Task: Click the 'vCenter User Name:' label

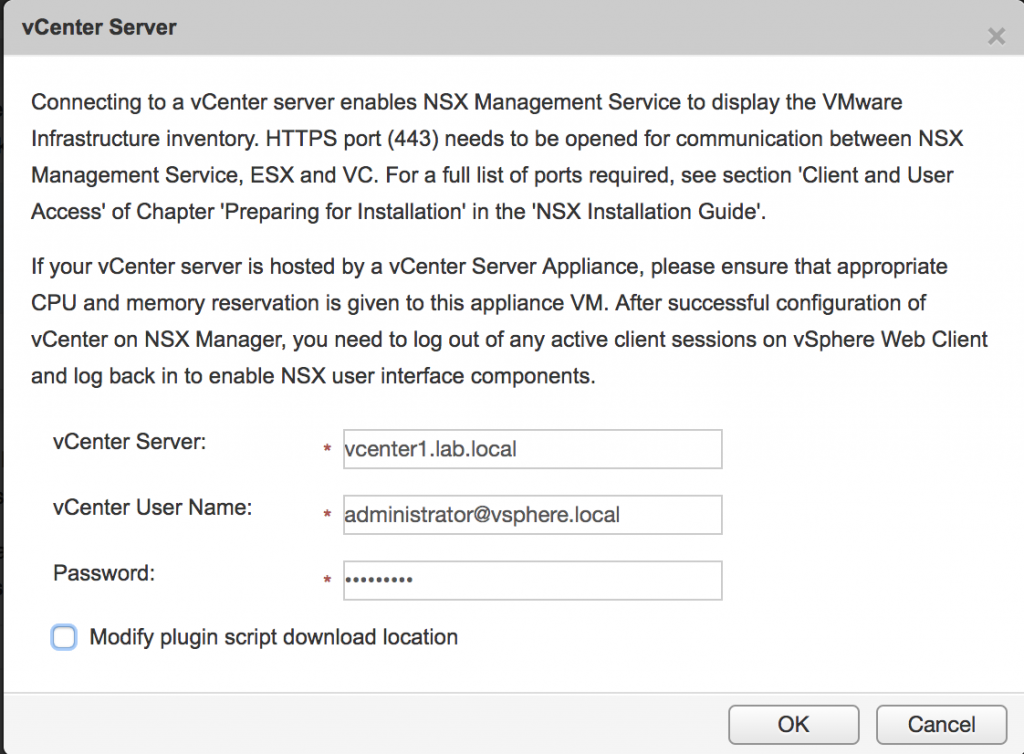Action: pos(152,507)
